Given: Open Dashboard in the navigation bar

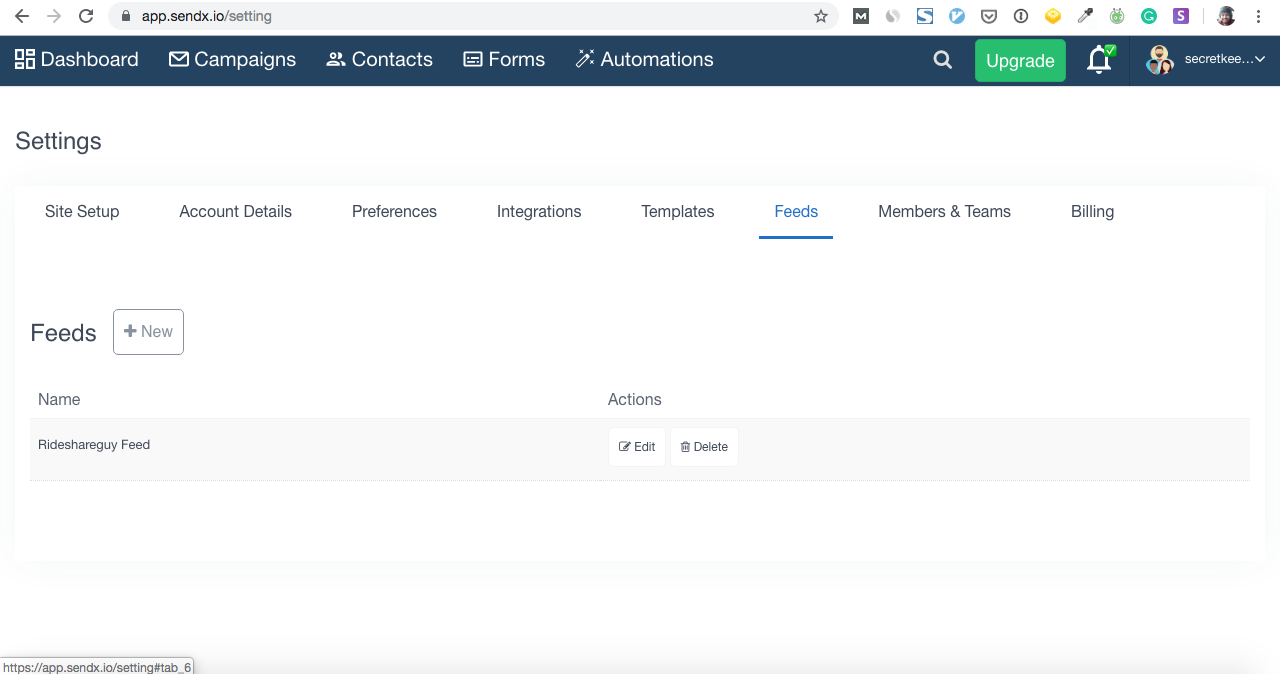Looking at the screenshot, I should [x=77, y=60].
